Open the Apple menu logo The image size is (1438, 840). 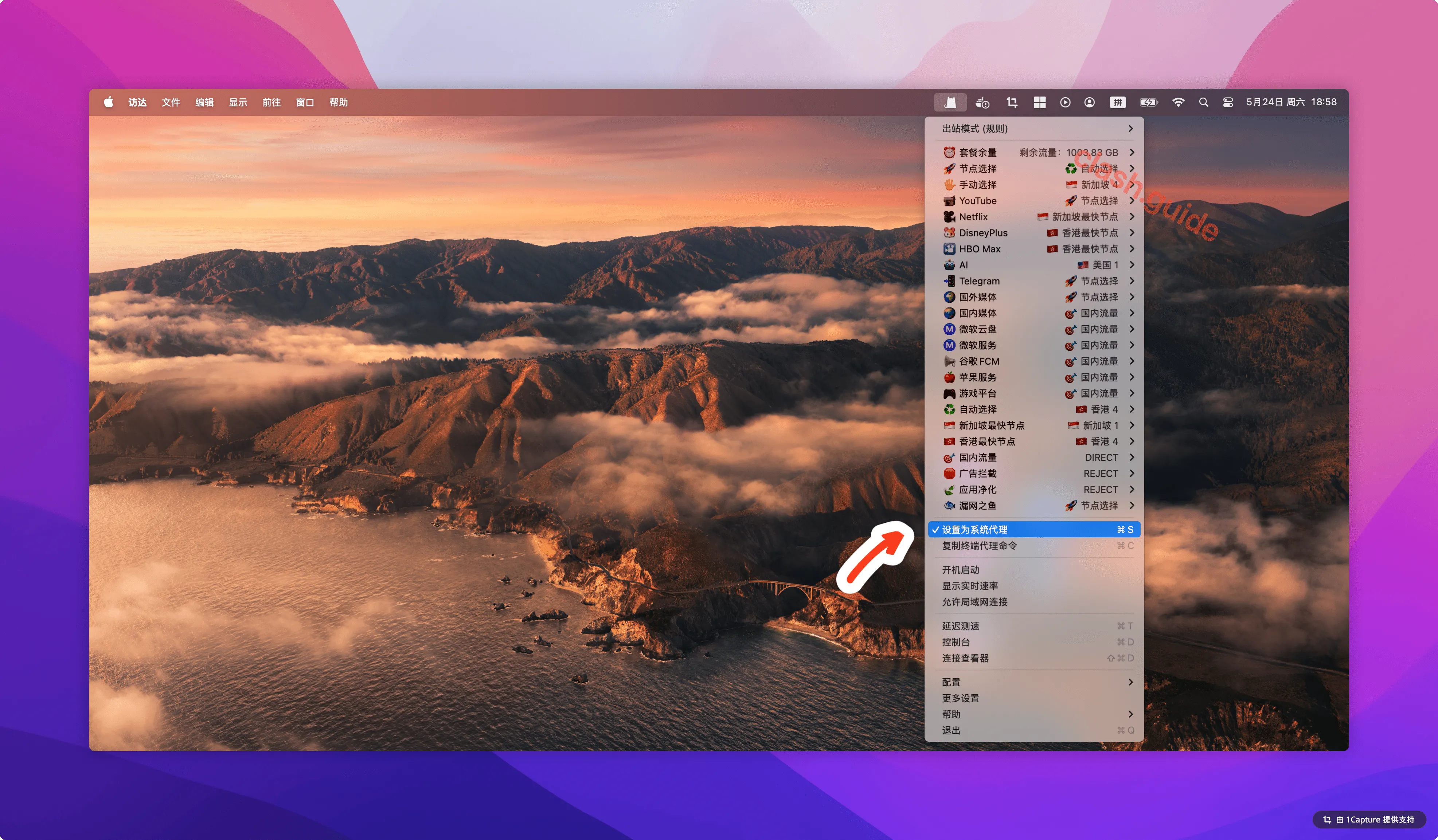109,102
